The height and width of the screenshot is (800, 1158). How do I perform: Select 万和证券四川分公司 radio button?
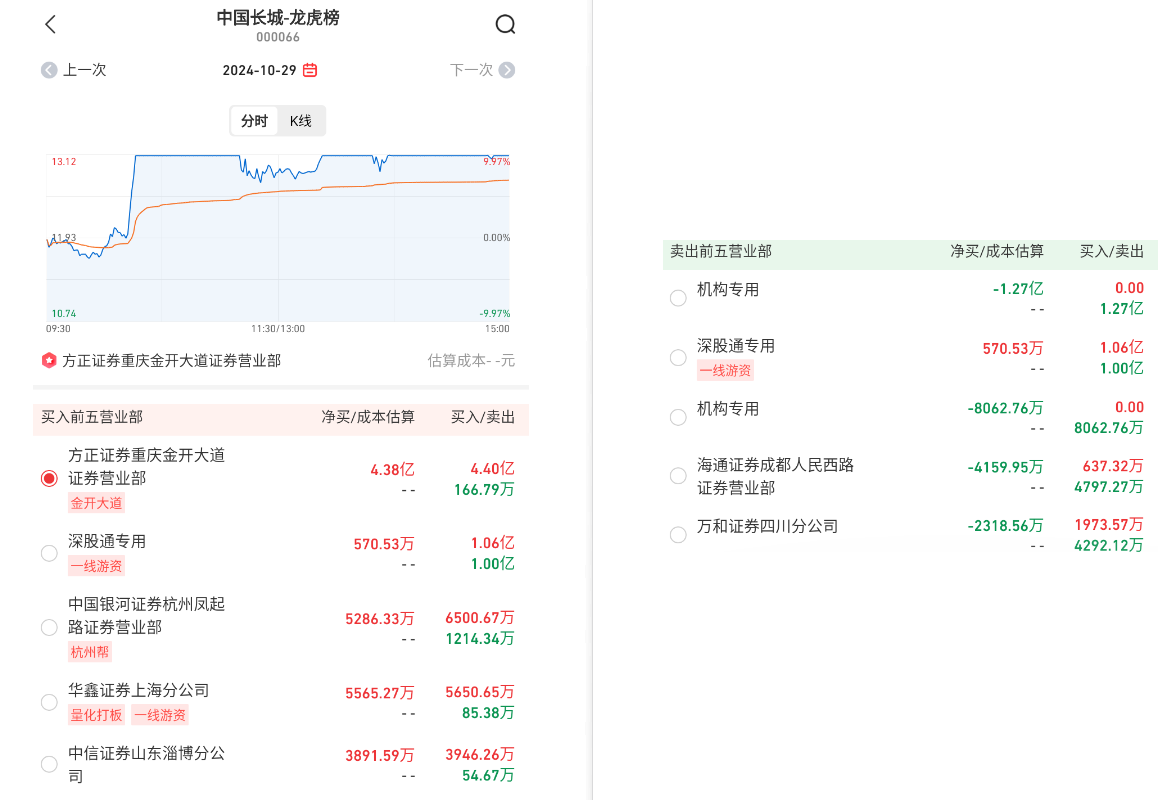point(678,535)
